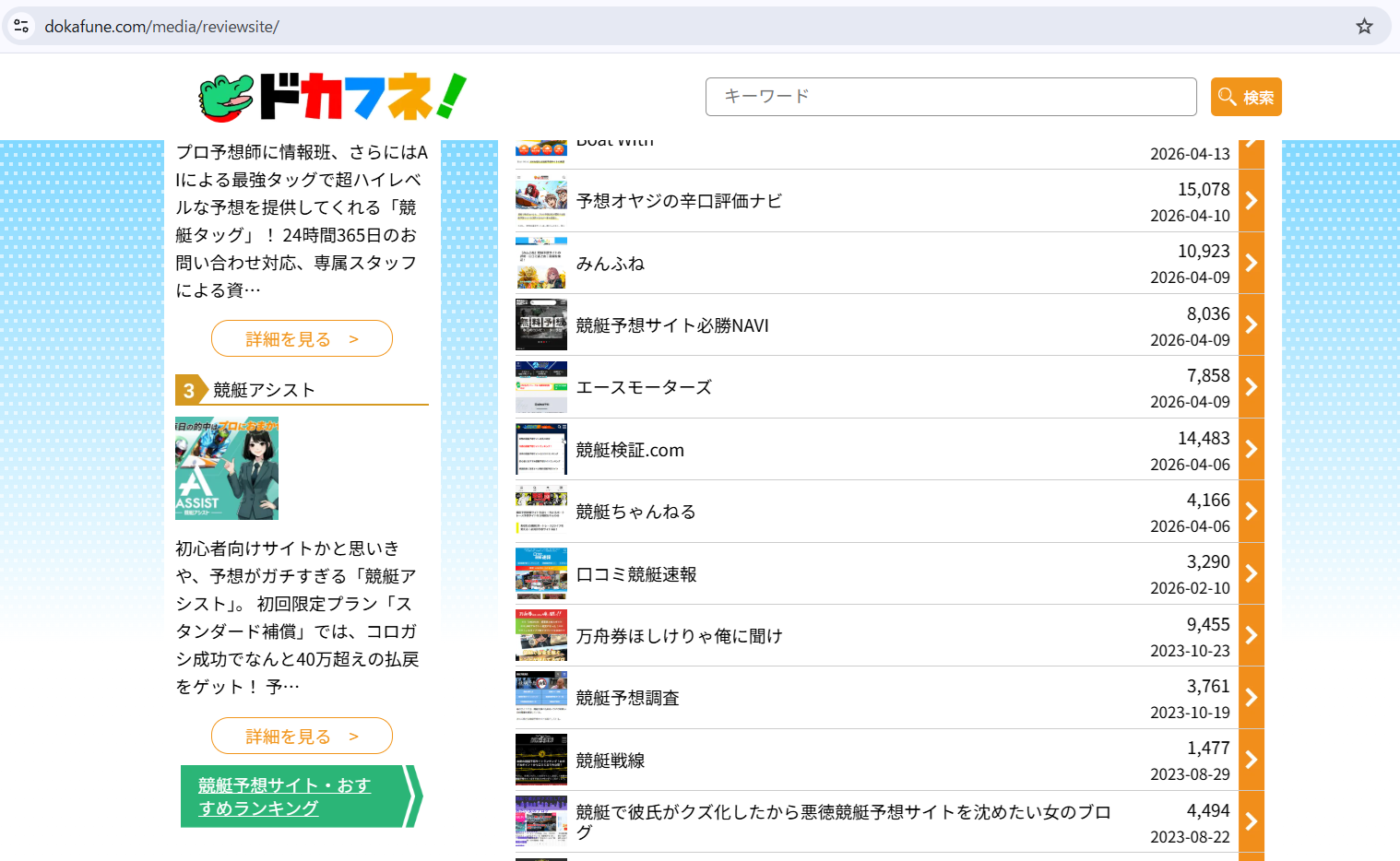The width and height of the screenshot is (1400, 861).
Task: Open the 競艇予想調査 site entry
Action: point(627,698)
